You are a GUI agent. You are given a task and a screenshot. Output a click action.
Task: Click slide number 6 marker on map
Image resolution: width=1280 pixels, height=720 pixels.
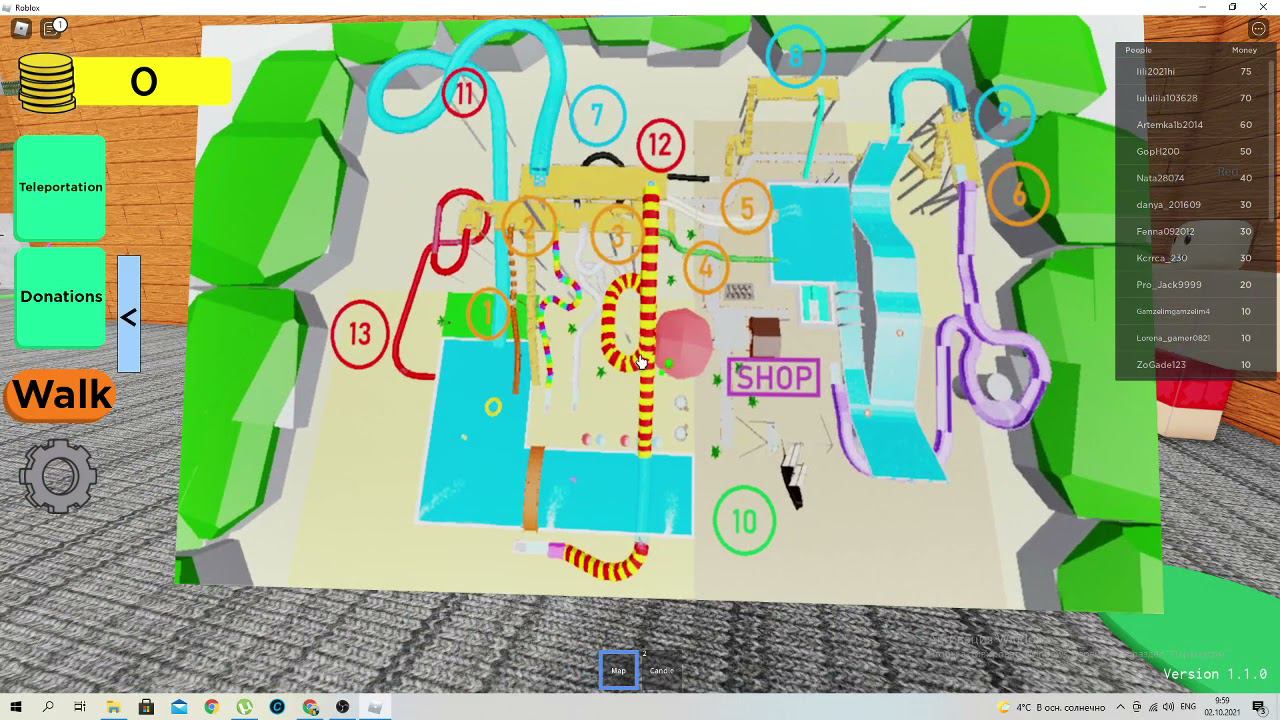1018,194
